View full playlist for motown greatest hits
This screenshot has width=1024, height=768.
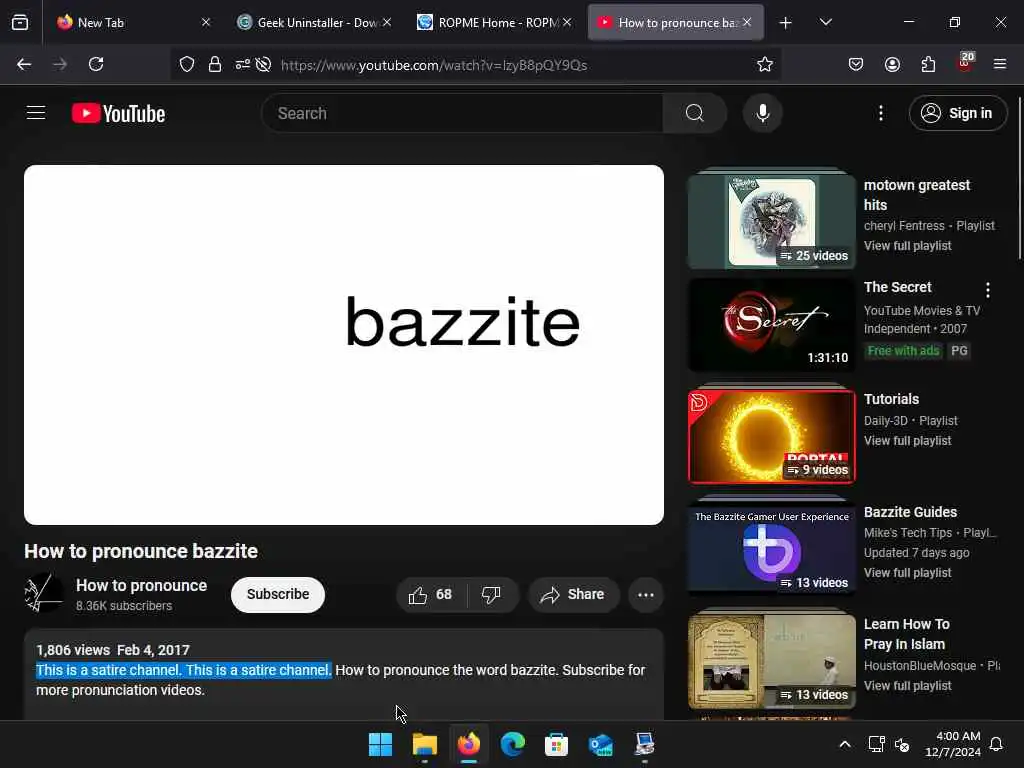click(907, 246)
